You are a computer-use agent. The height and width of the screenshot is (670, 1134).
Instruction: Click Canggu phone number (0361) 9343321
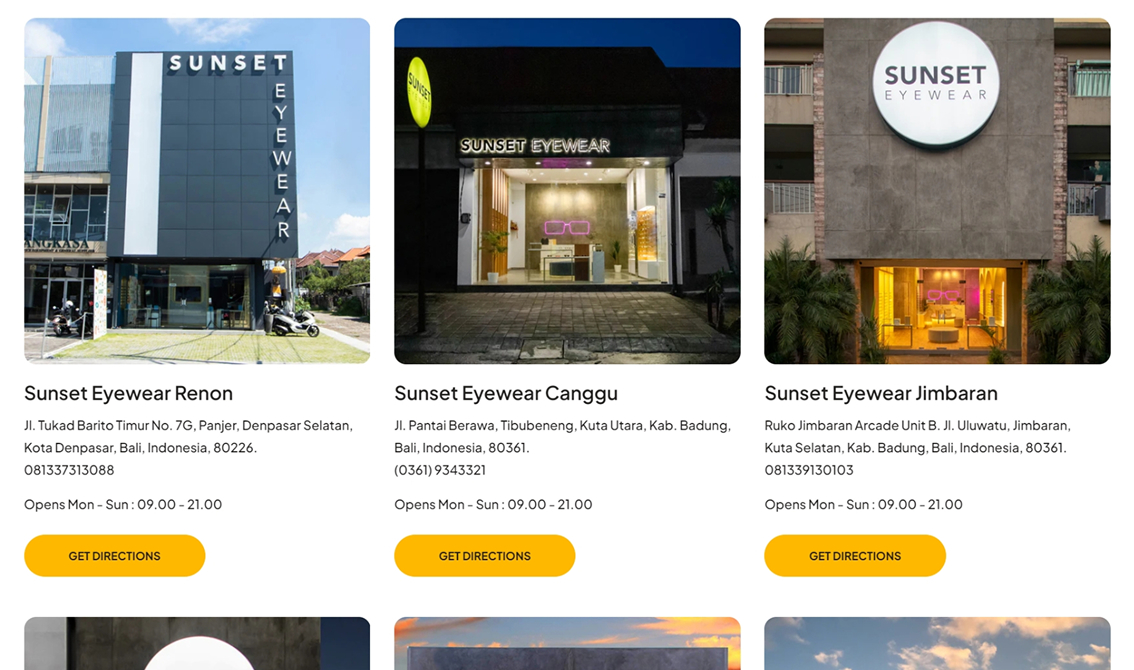(x=440, y=470)
